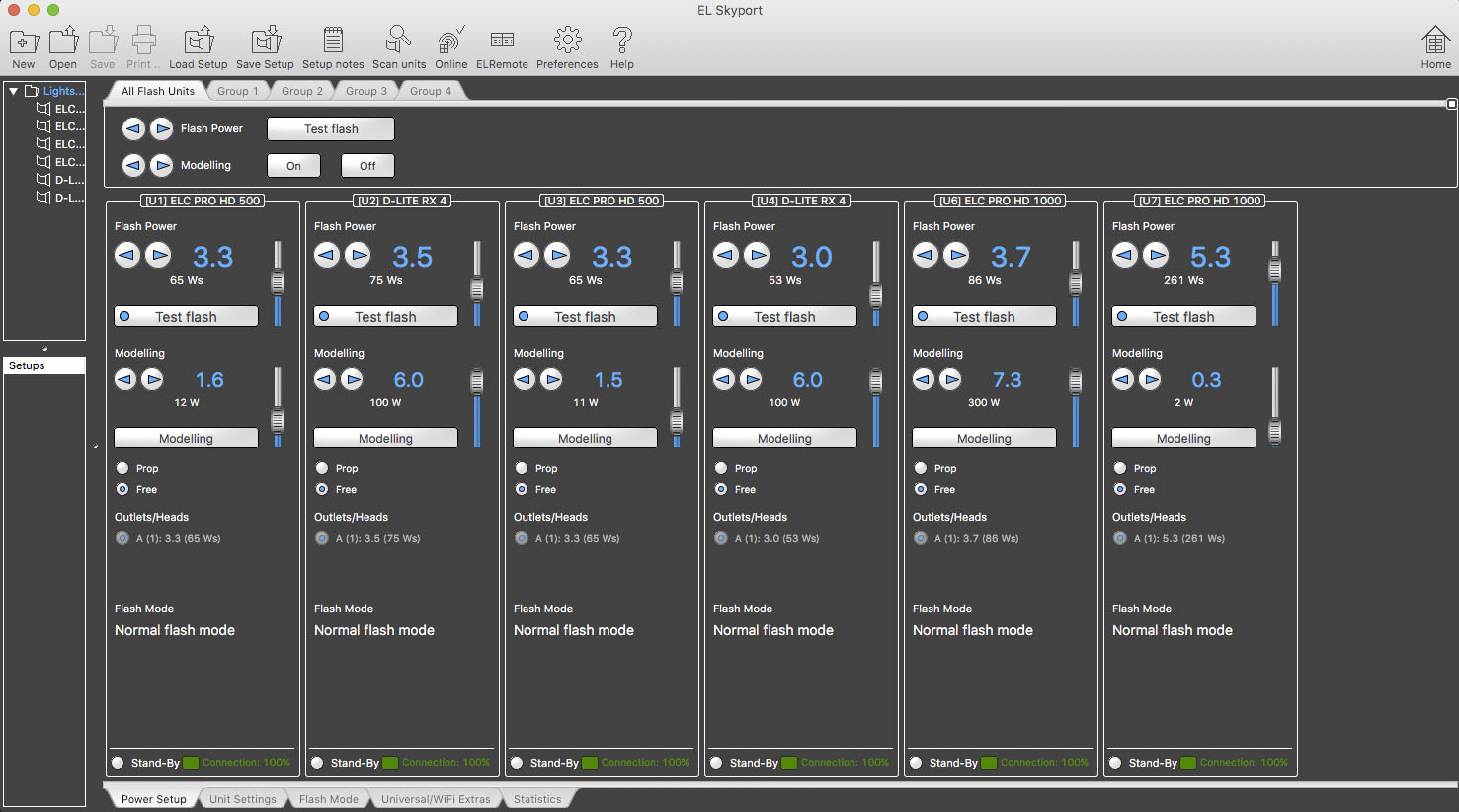This screenshot has height=812, width=1459.
Task: Turn modelling On for all units
Action: coord(293,166)
